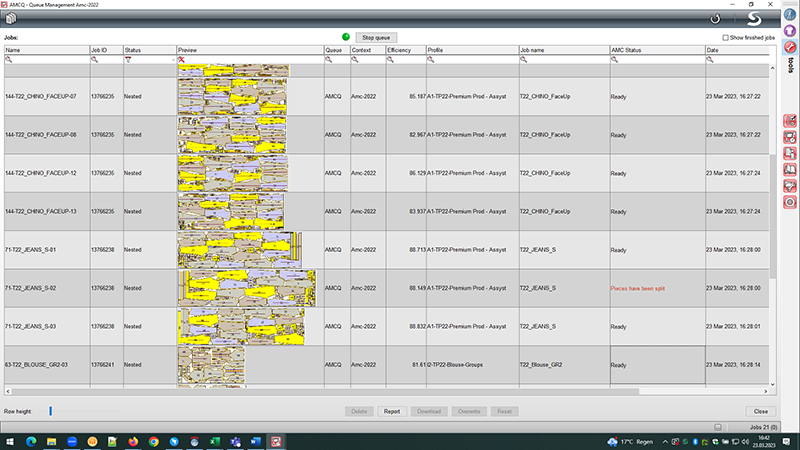
Task: Click the Close button at bottom right
Action: click(x=760, y=411)
